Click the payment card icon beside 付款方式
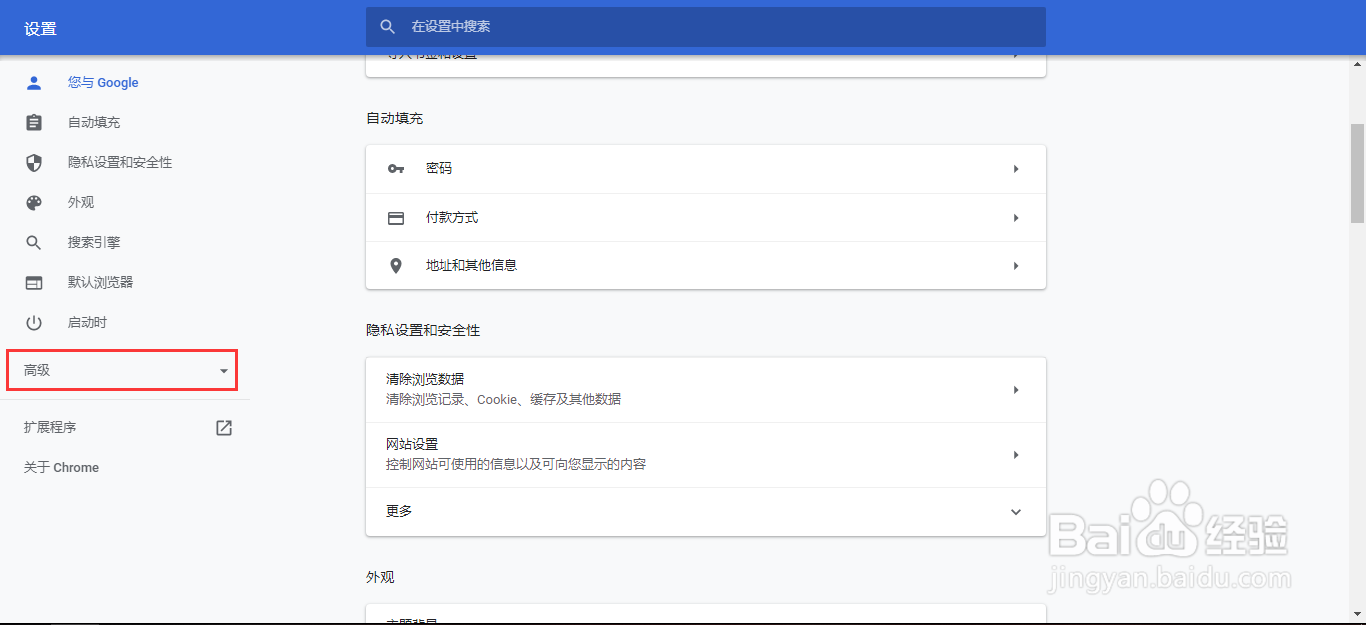 (x=396, y=217)
